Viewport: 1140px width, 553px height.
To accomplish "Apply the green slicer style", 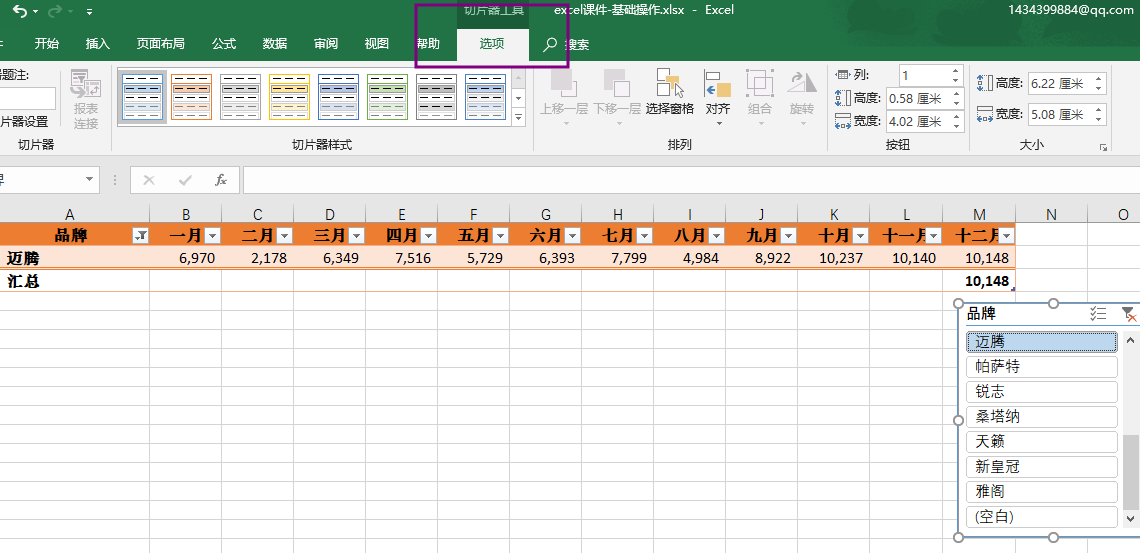I will click(x=387, y=97).
